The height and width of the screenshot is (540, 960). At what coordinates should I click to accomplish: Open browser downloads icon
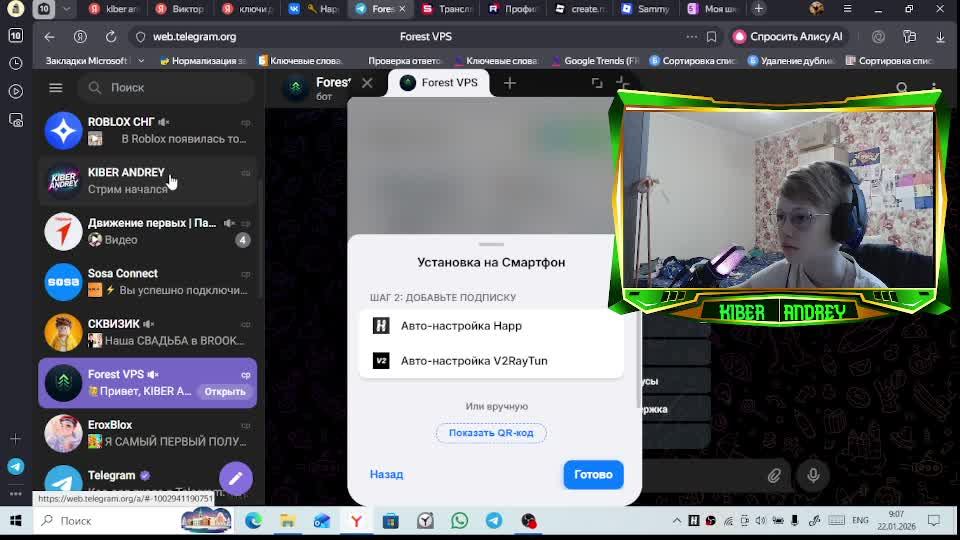[940, 37]
